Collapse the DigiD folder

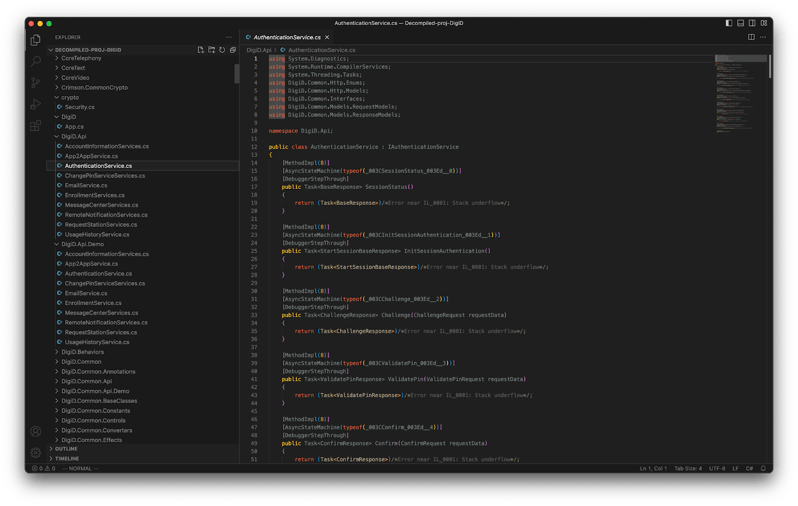point(69,117)
